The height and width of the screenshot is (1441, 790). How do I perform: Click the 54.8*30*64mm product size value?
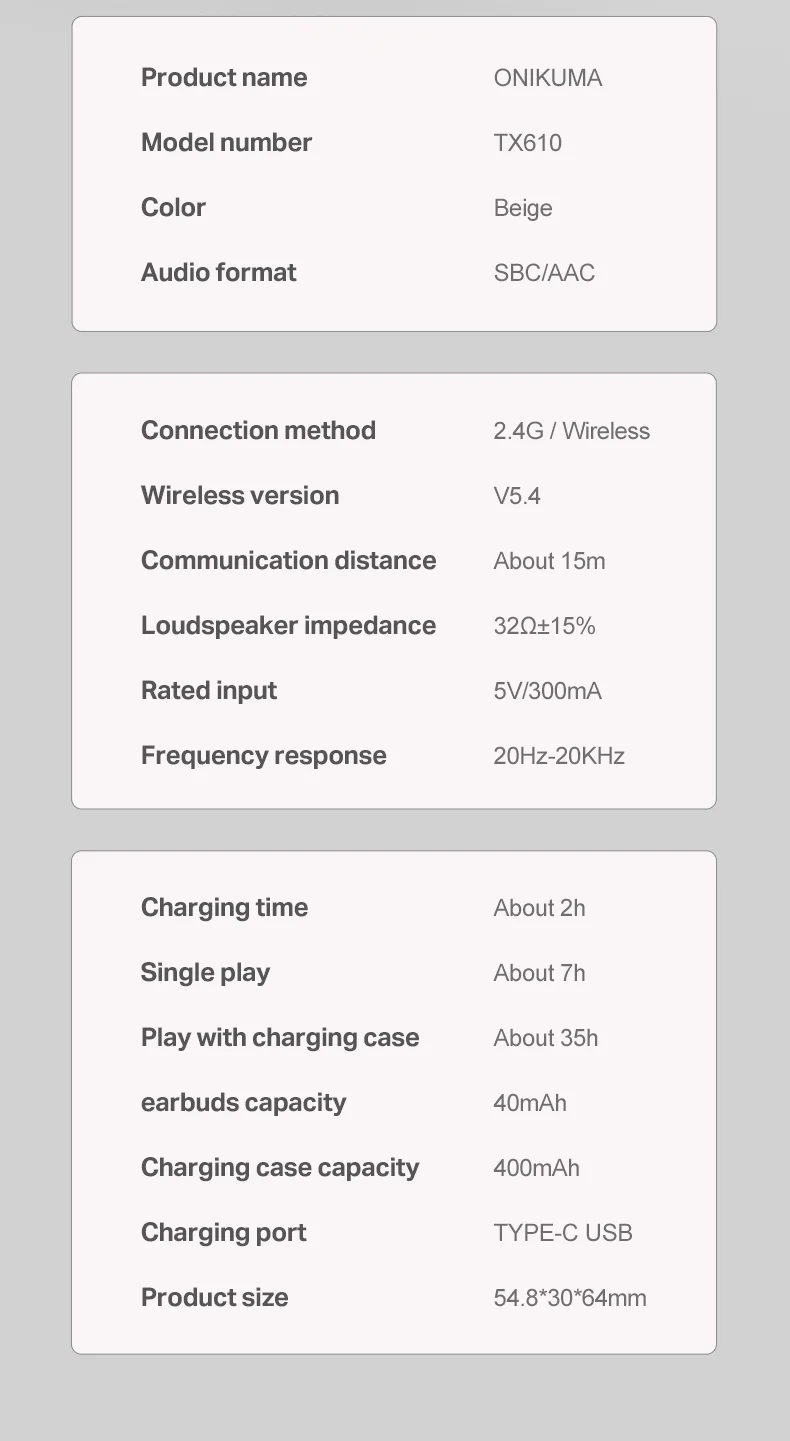coord(570,1298)
